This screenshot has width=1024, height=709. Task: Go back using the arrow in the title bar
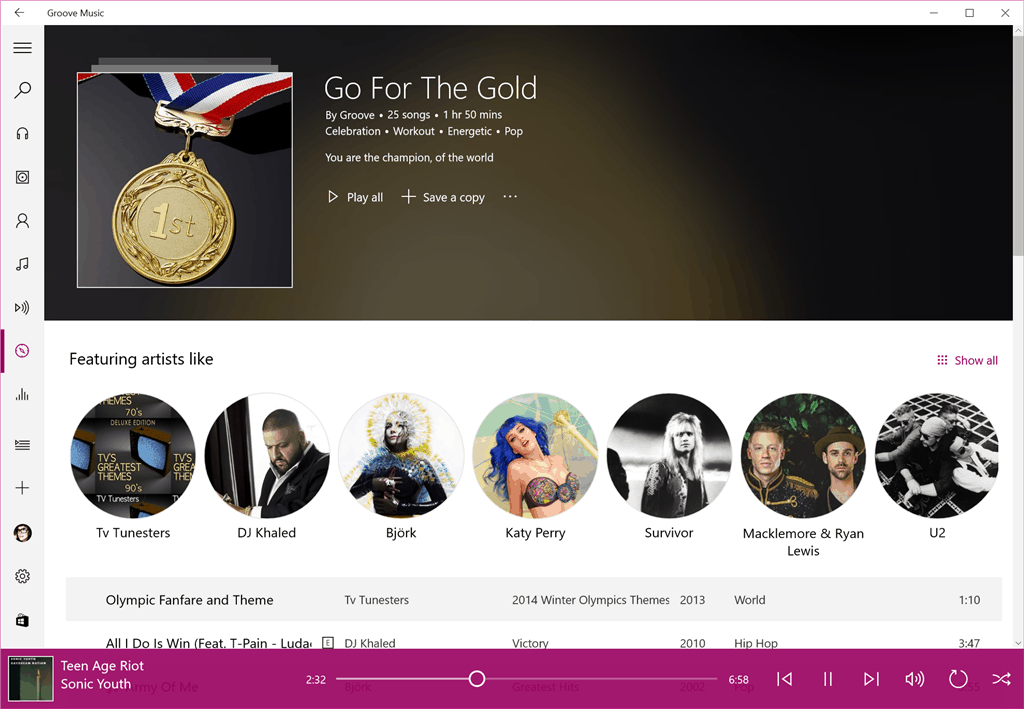coord(20,12)
